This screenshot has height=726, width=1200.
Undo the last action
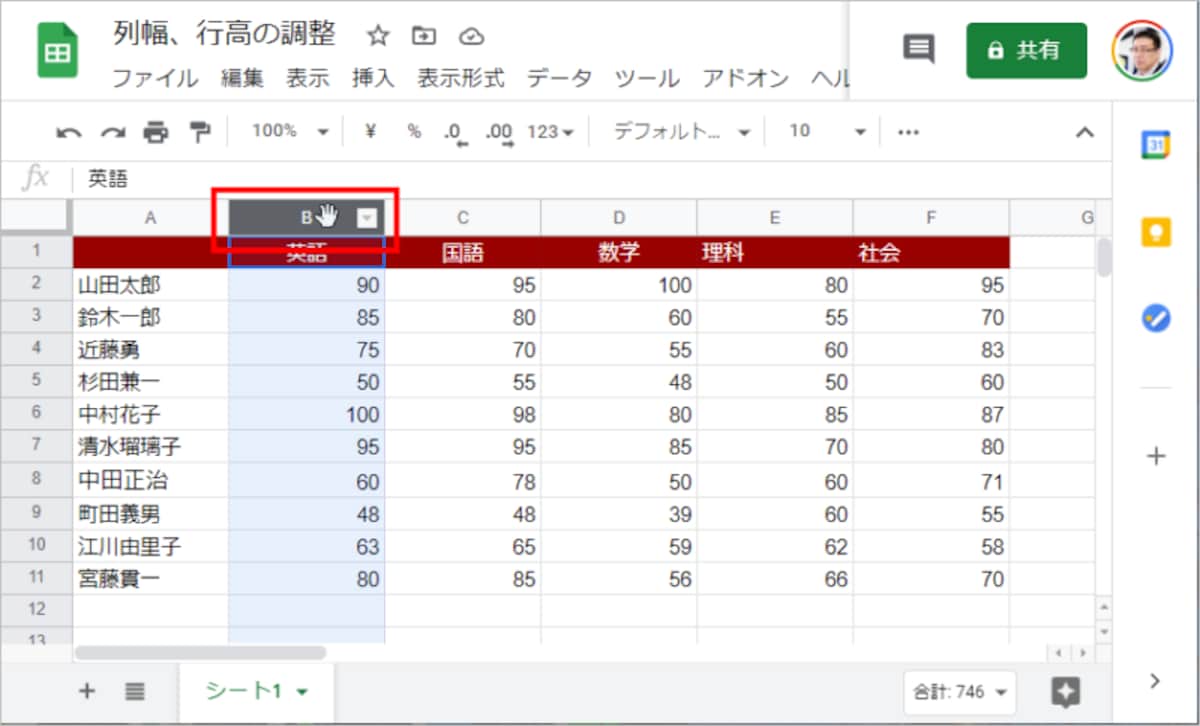pos(69,132)
